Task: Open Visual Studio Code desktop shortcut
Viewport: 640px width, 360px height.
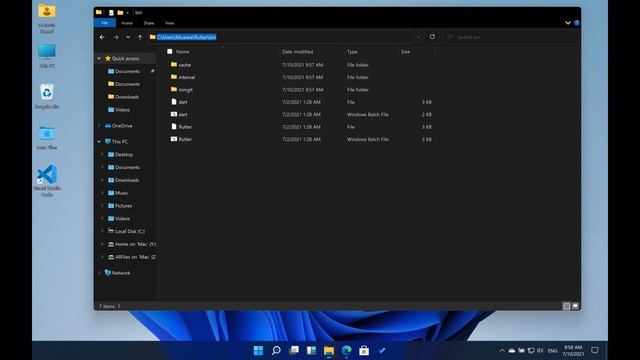Action: click(47, 181)
